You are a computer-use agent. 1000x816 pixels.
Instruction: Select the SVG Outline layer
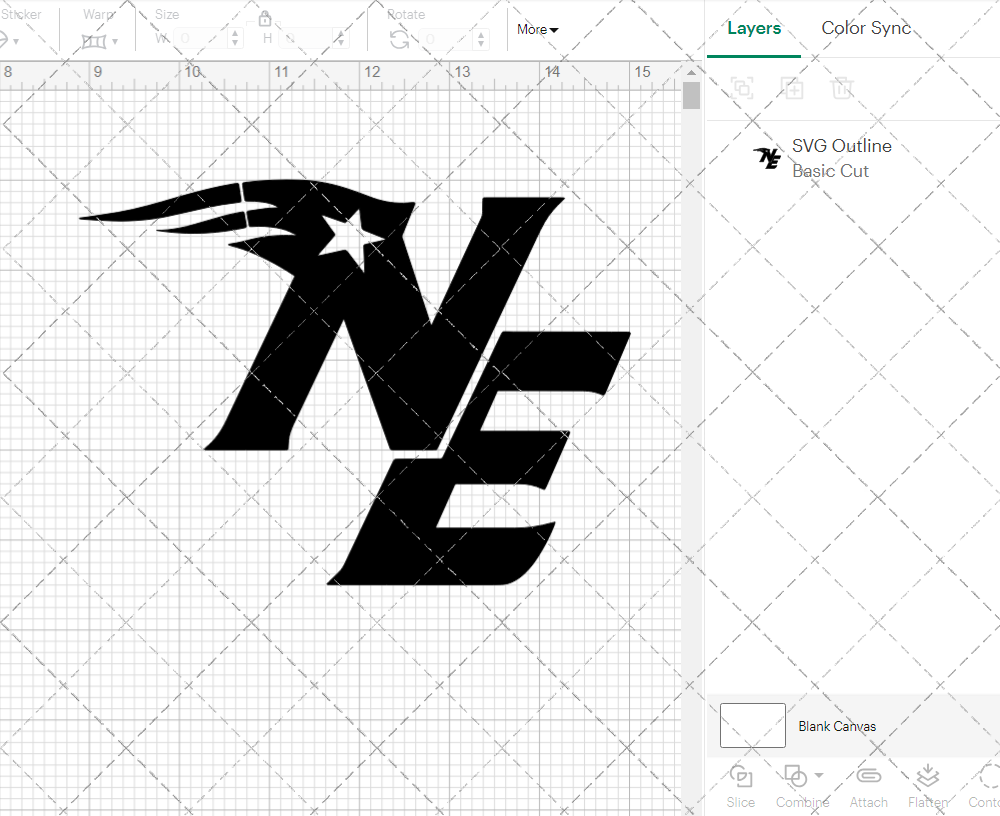840,158
